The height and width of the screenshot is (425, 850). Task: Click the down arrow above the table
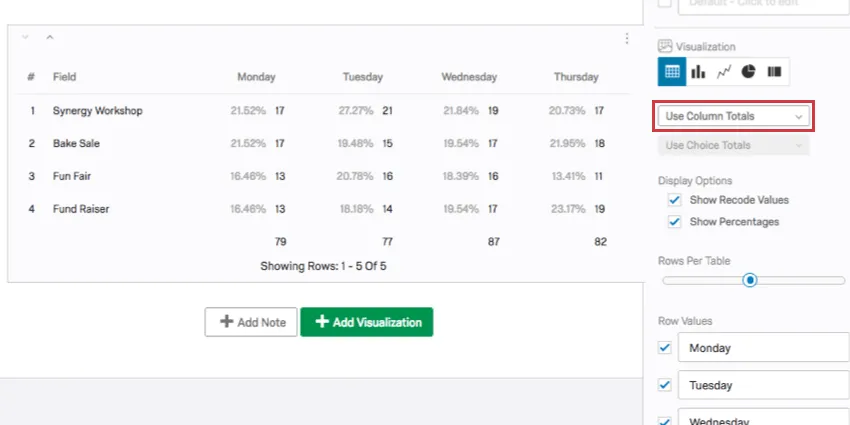pyautogui.click(x=25, y=38)
